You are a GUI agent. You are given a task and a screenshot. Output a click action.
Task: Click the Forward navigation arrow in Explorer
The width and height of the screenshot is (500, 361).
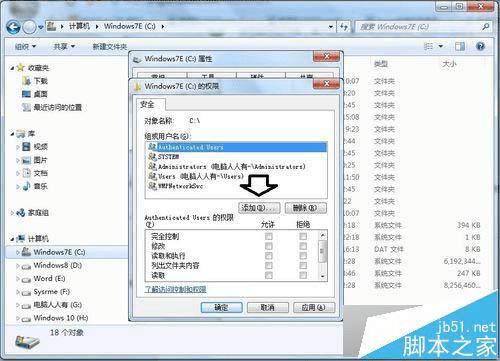29,27
